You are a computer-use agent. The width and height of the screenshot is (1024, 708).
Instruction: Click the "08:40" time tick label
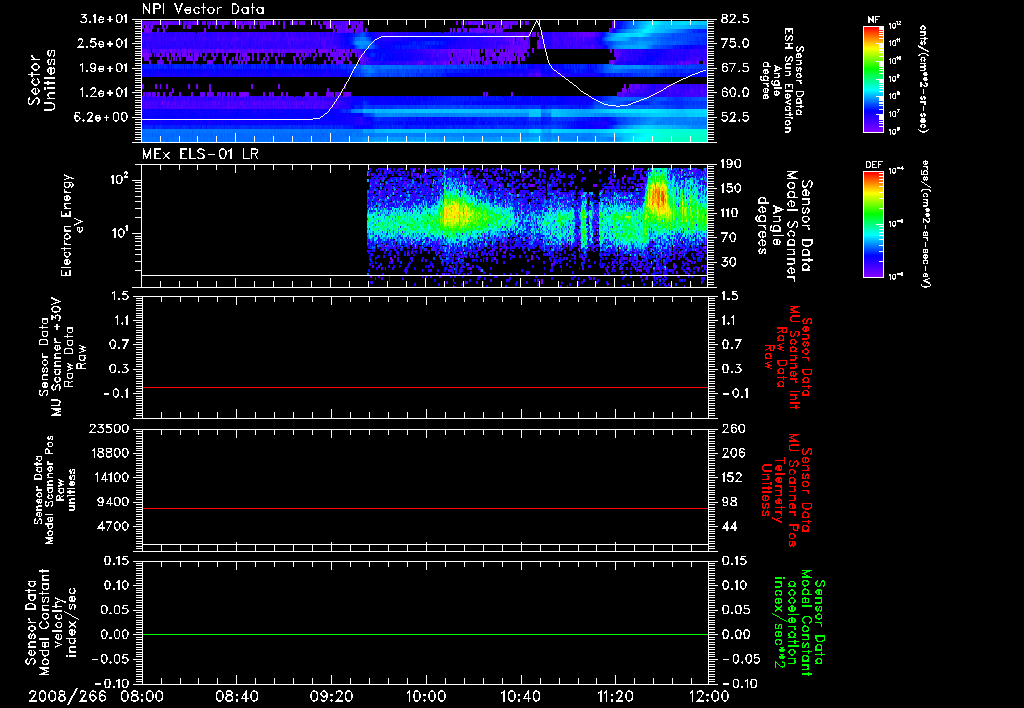236,696
